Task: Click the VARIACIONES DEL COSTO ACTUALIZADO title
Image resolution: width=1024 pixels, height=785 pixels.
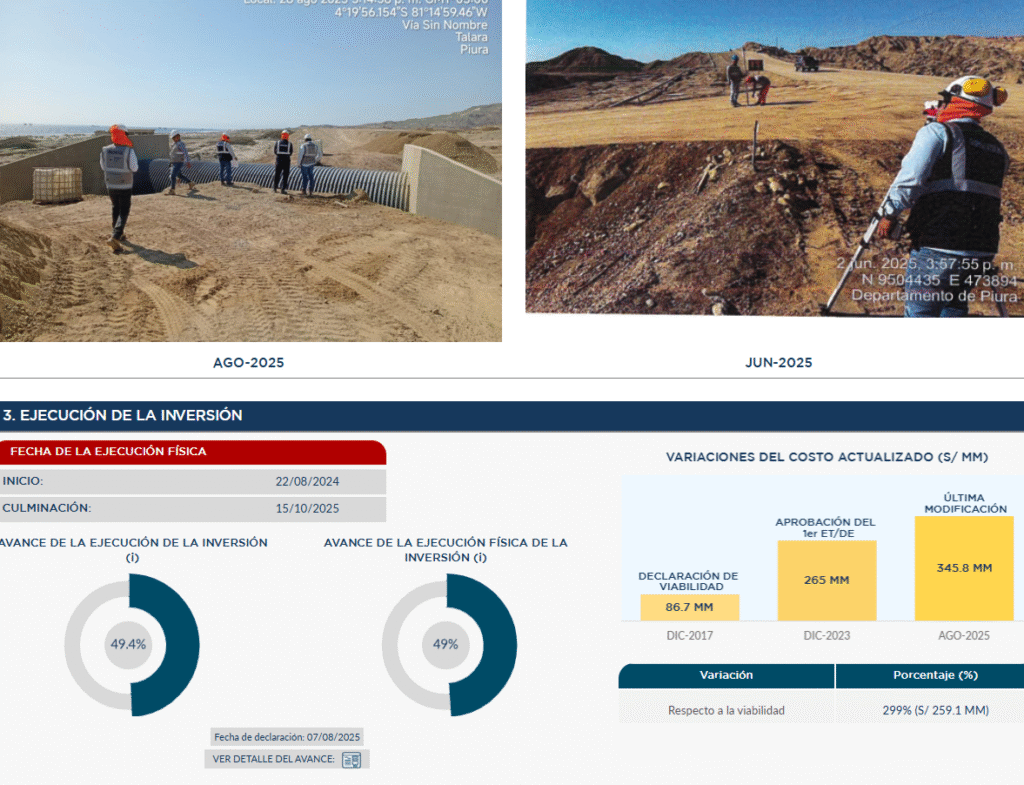Action: tap(827, 457)
